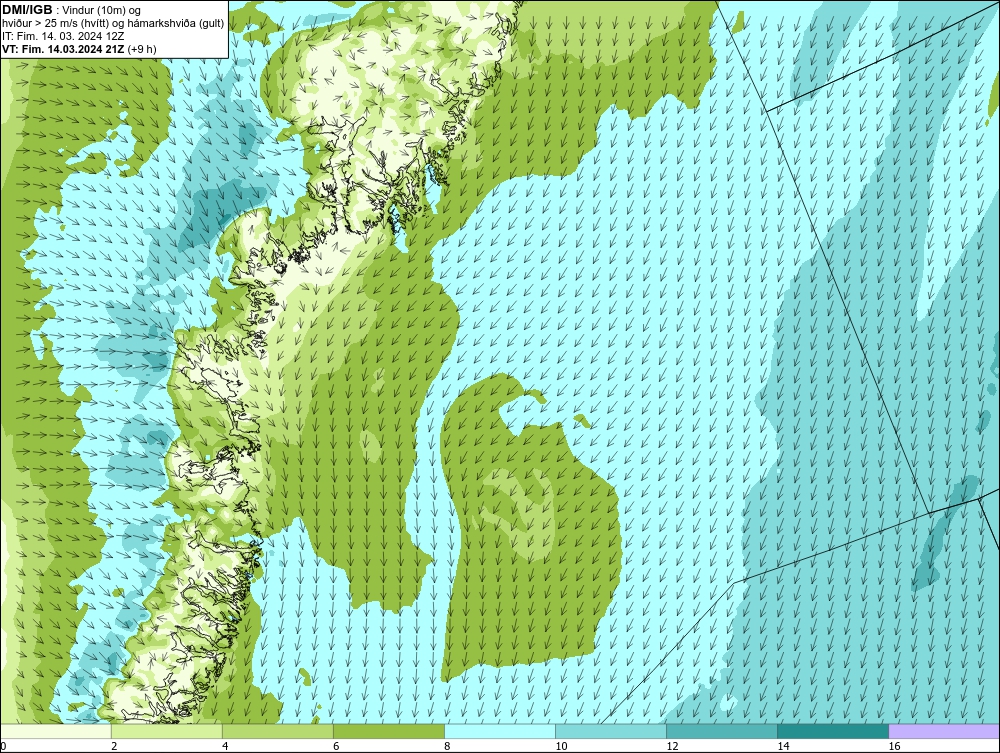The image size is (1000, 753).
Task: Click the 0–2 m/s legend color swatch
Action: click(55, 731)
